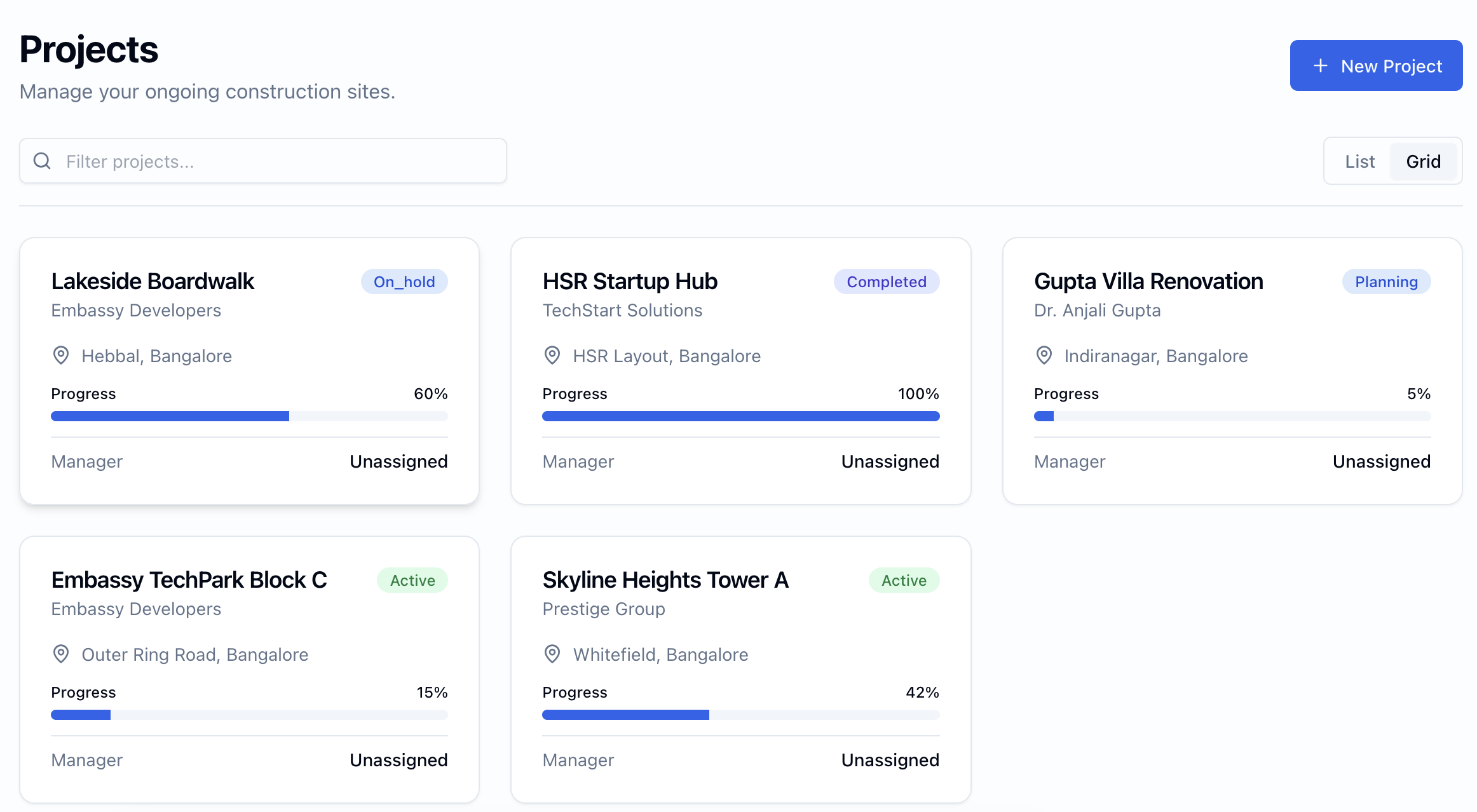Switch to List view

pyautogui.click(x=1359, y=161)
